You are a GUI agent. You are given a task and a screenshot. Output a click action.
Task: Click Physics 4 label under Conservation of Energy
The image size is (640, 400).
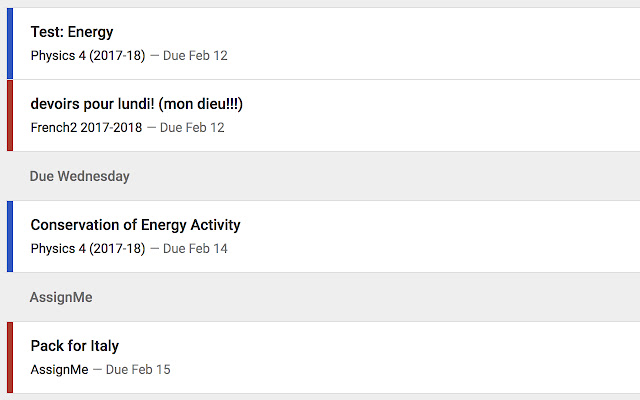[87, 248]
